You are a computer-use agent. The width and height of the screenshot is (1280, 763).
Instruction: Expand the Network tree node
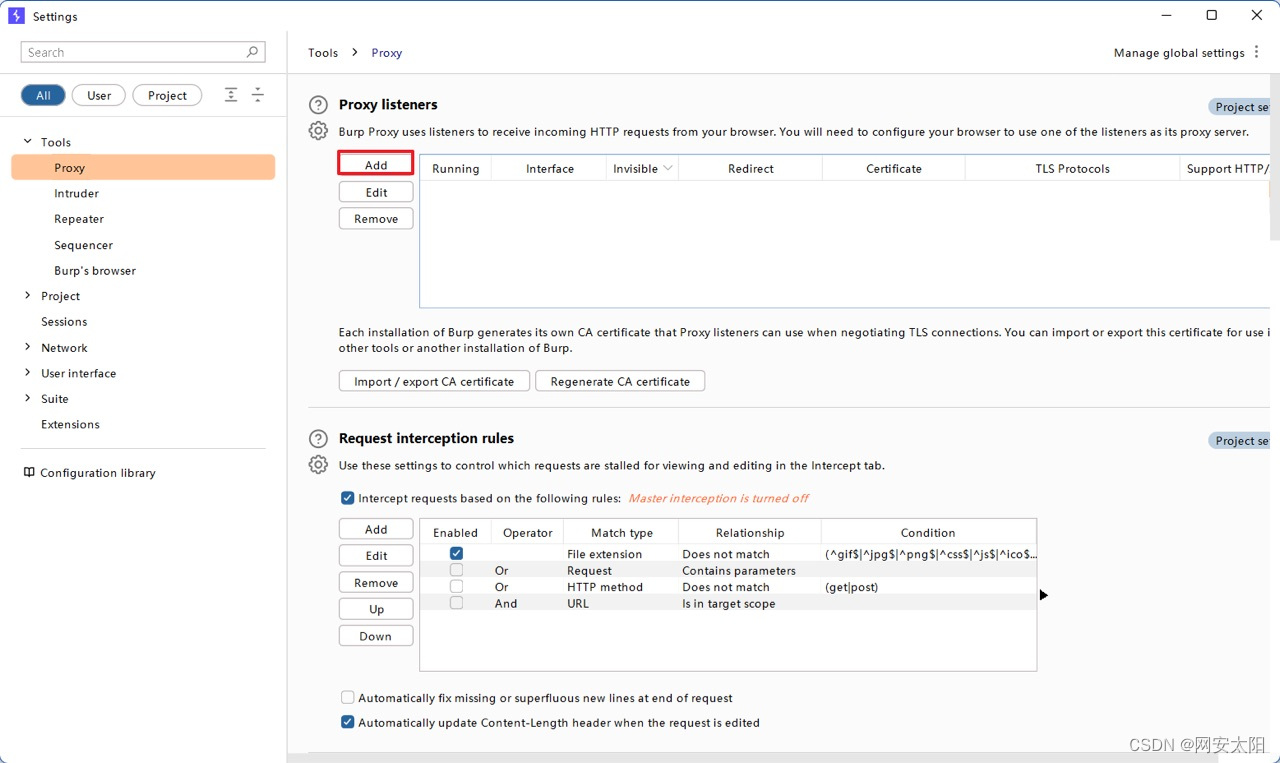tap(28, 347)
